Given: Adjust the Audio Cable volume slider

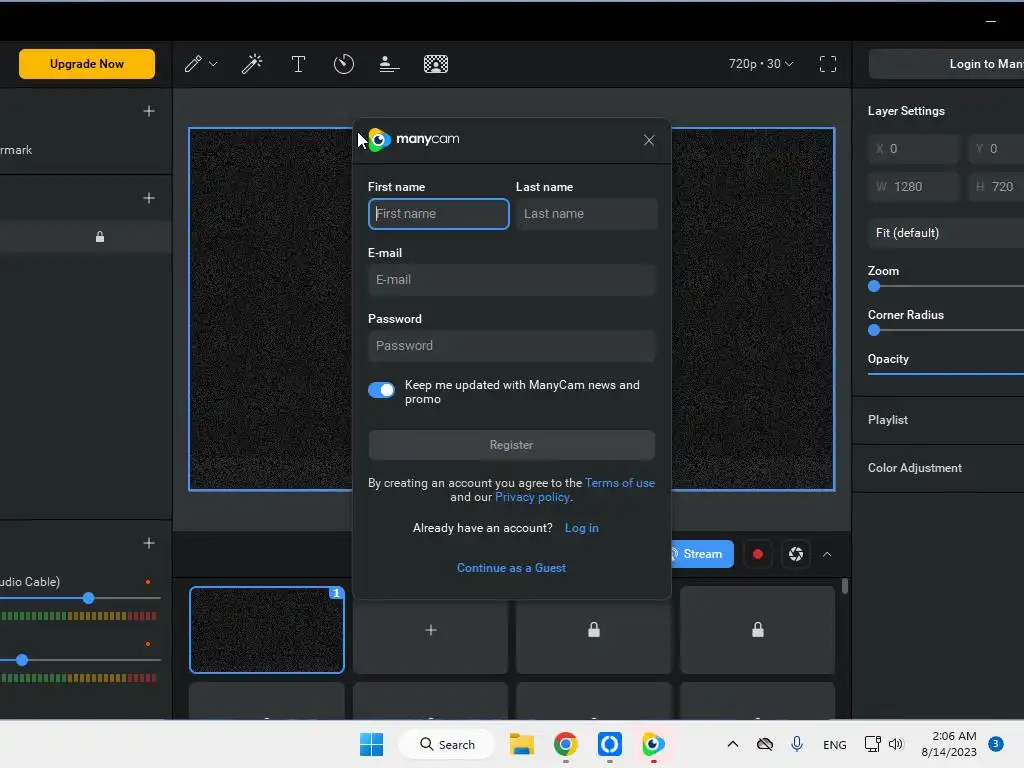Looking at the screenshot, I should coord(88,598).
